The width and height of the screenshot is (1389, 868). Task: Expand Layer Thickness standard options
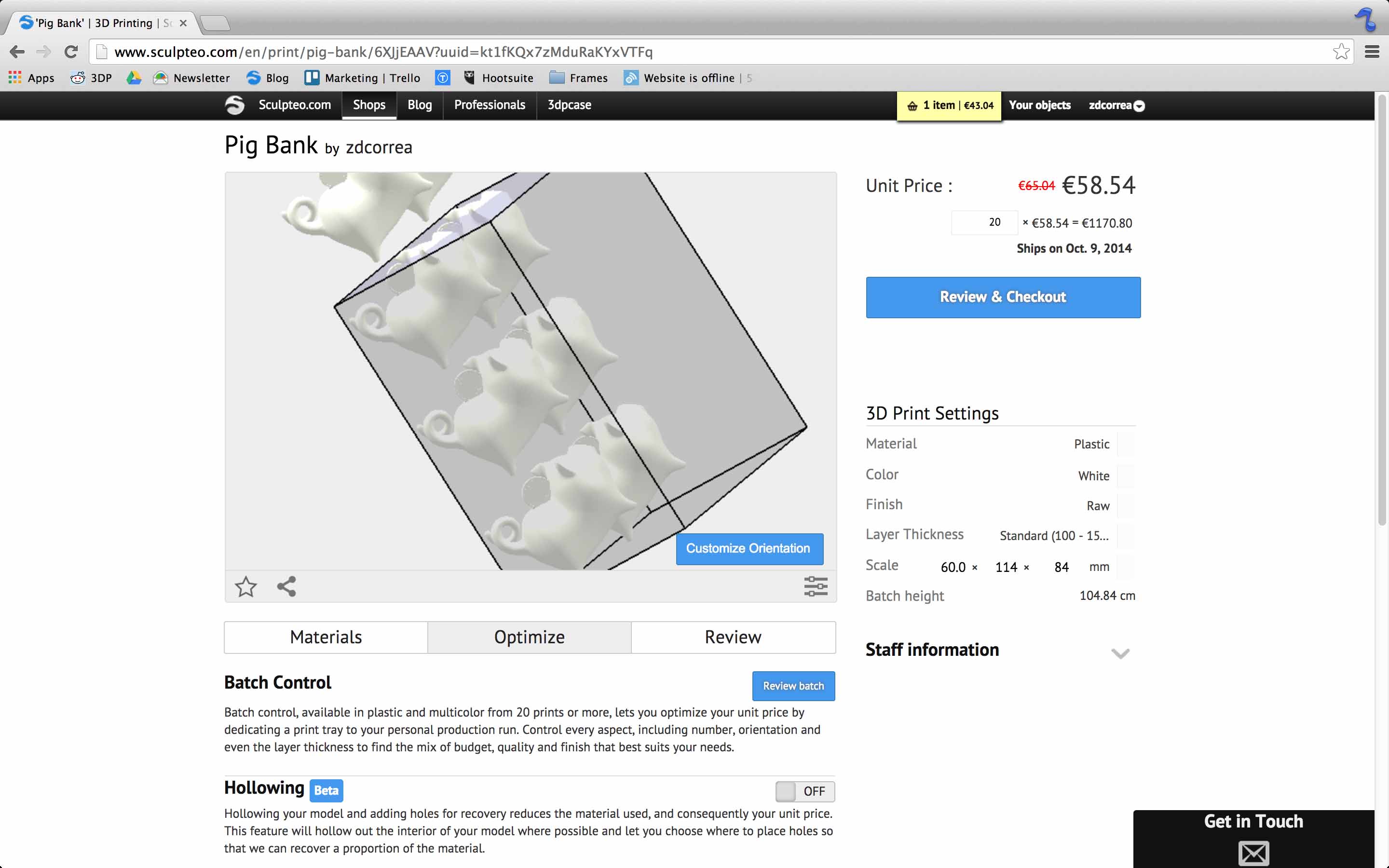1055,535
